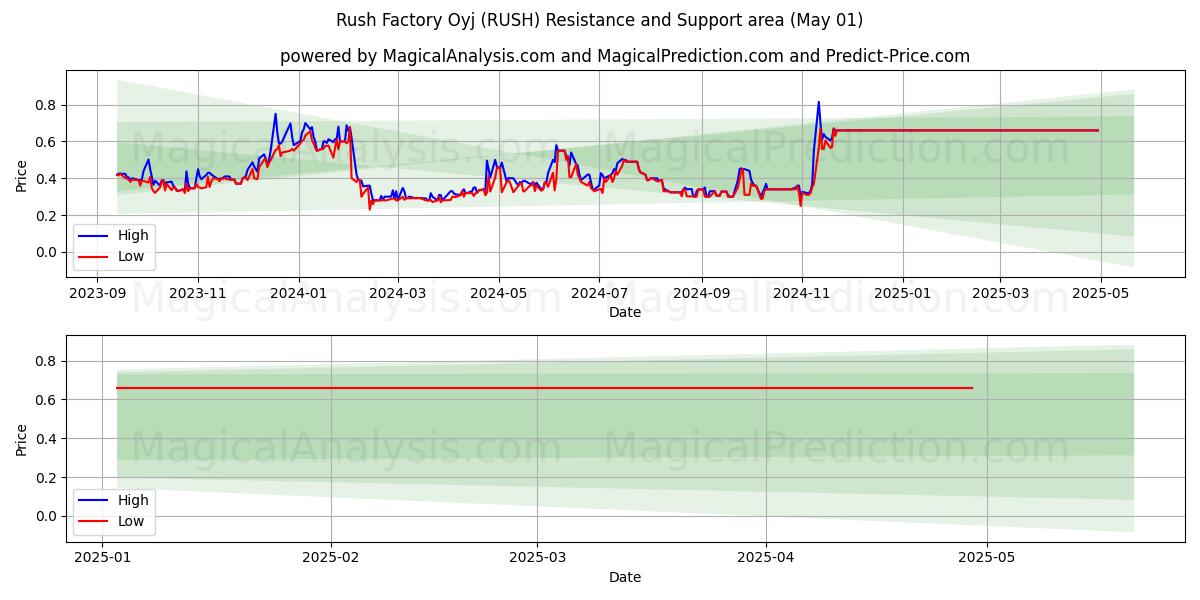
Task: Click the '2025-03' label on the top chart axis
Action: tap(1000, 293)
